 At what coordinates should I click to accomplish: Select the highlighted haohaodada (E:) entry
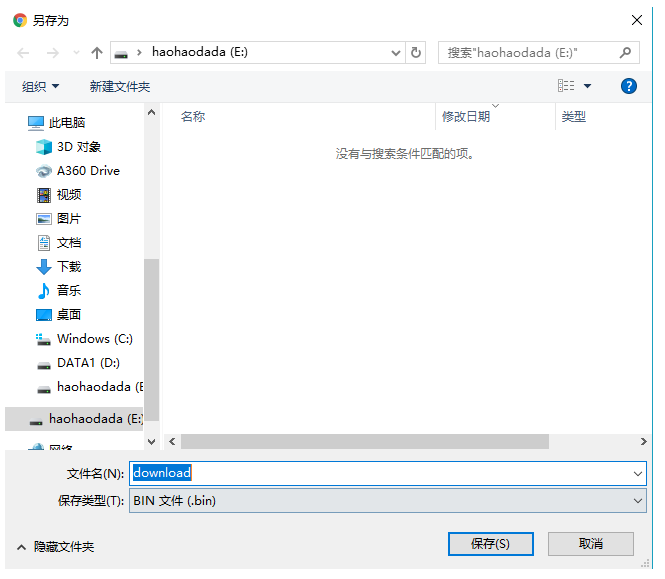coord(74,419)
